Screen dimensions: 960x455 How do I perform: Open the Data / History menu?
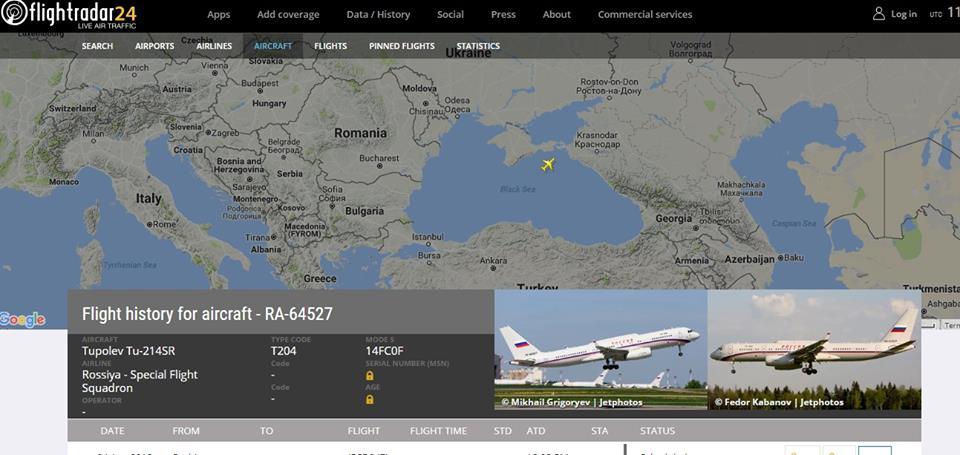coord(378,15)
